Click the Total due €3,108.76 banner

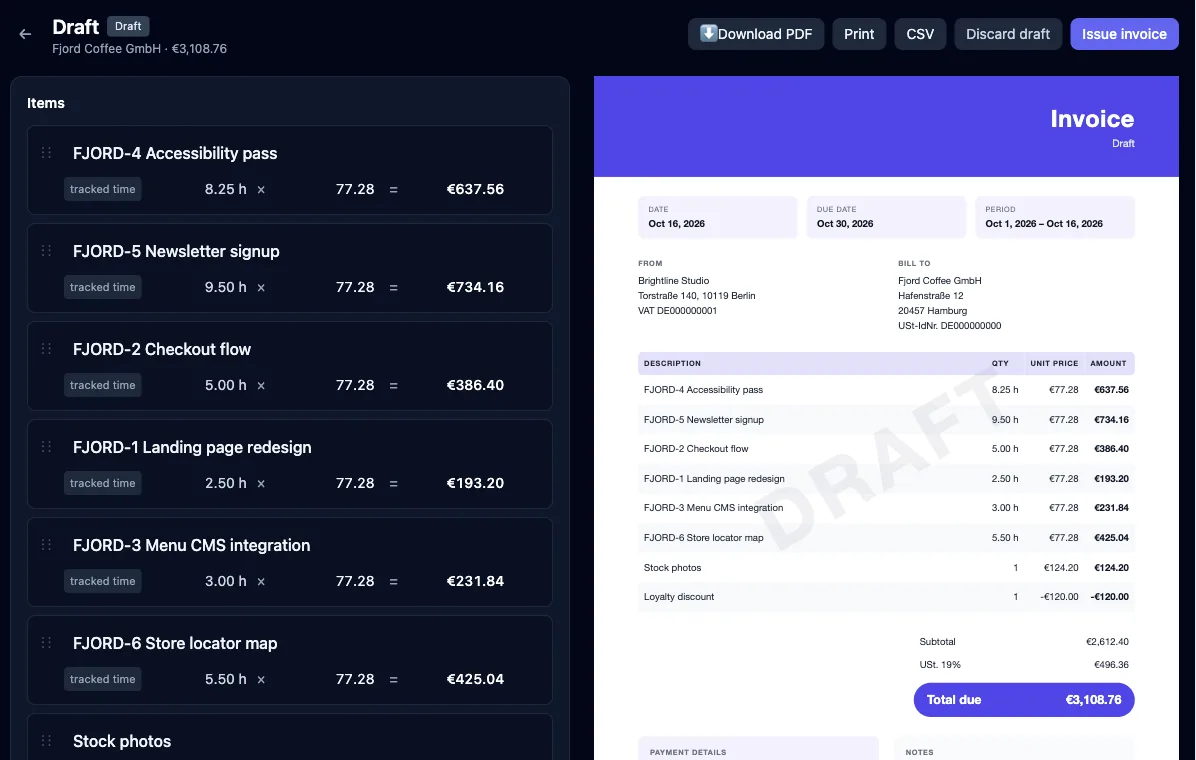(x=1024, y=700)
